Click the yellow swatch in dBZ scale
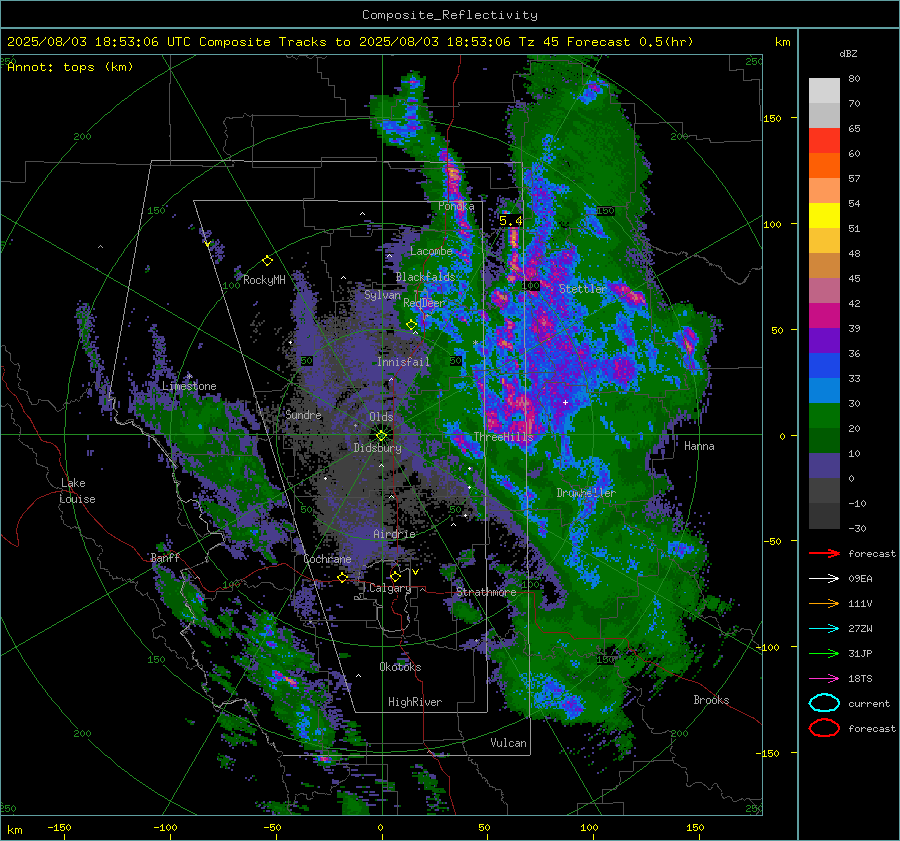The image size is (900, 841). pos(824,215)
